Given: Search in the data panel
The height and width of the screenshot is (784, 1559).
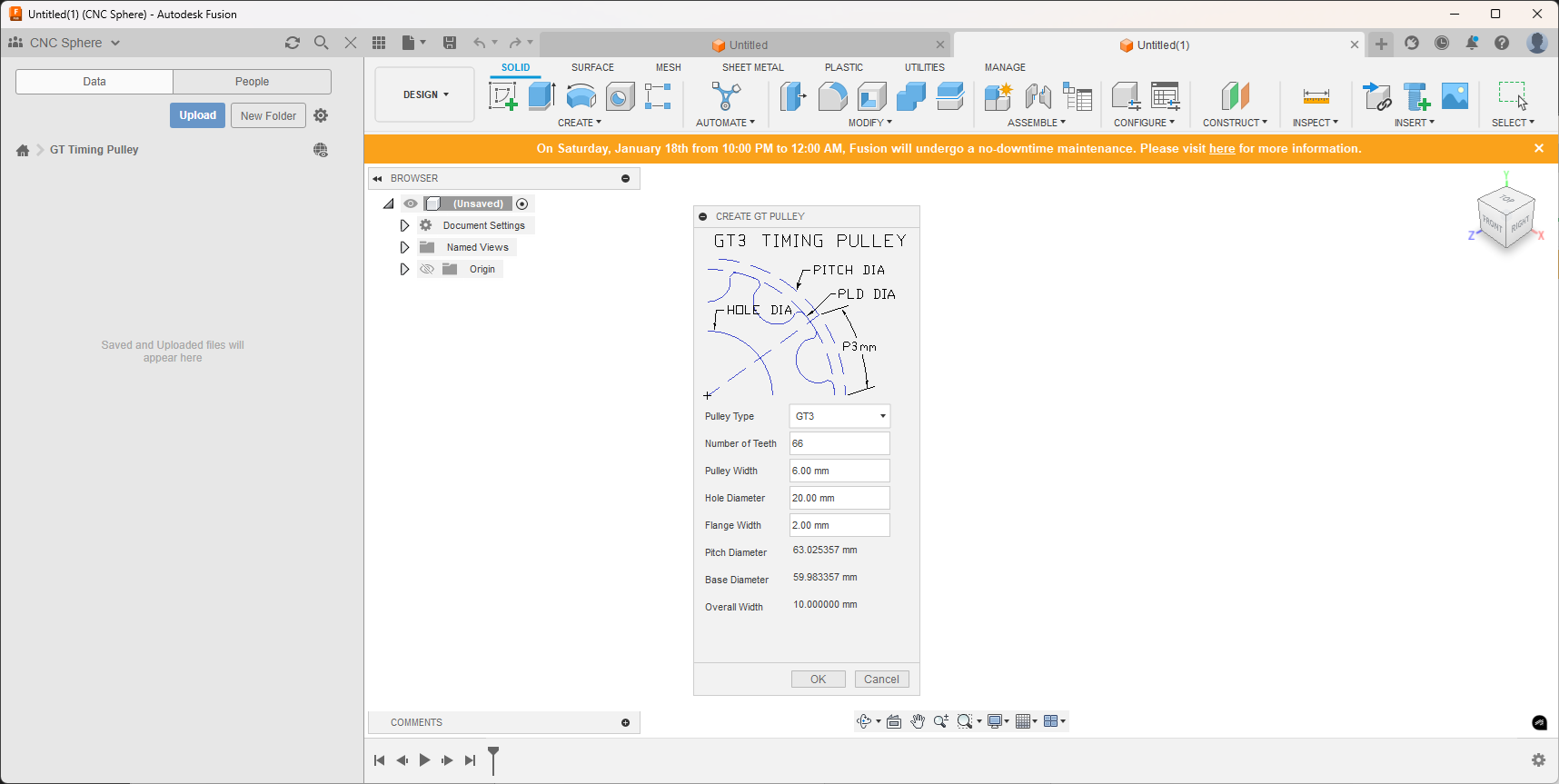Looking at the screenshot, I should point(322,43).
